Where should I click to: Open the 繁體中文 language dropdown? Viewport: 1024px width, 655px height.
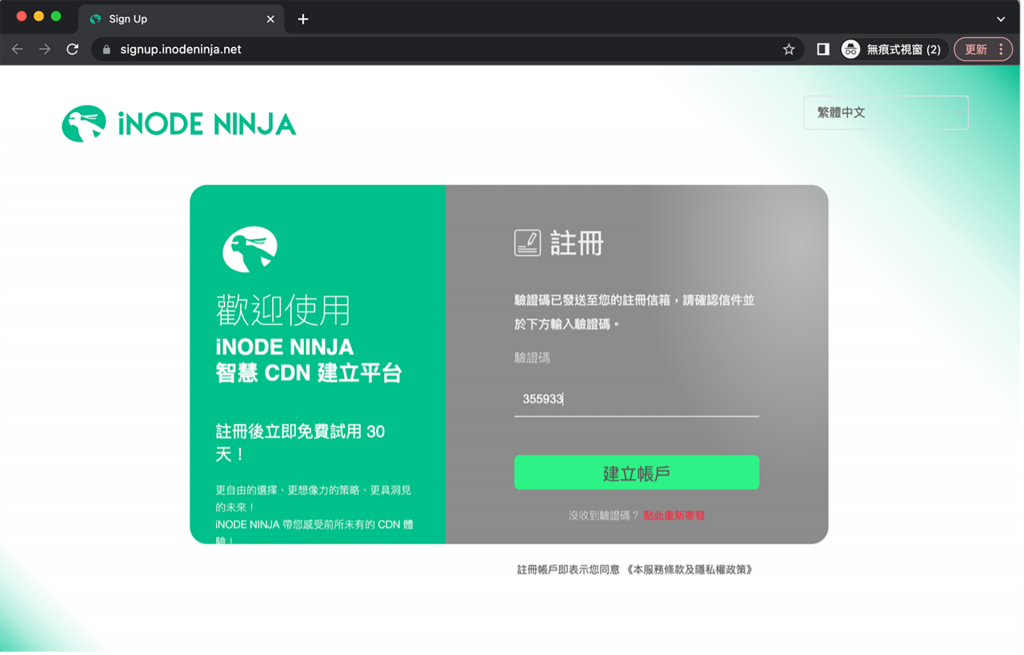point(886,113)
